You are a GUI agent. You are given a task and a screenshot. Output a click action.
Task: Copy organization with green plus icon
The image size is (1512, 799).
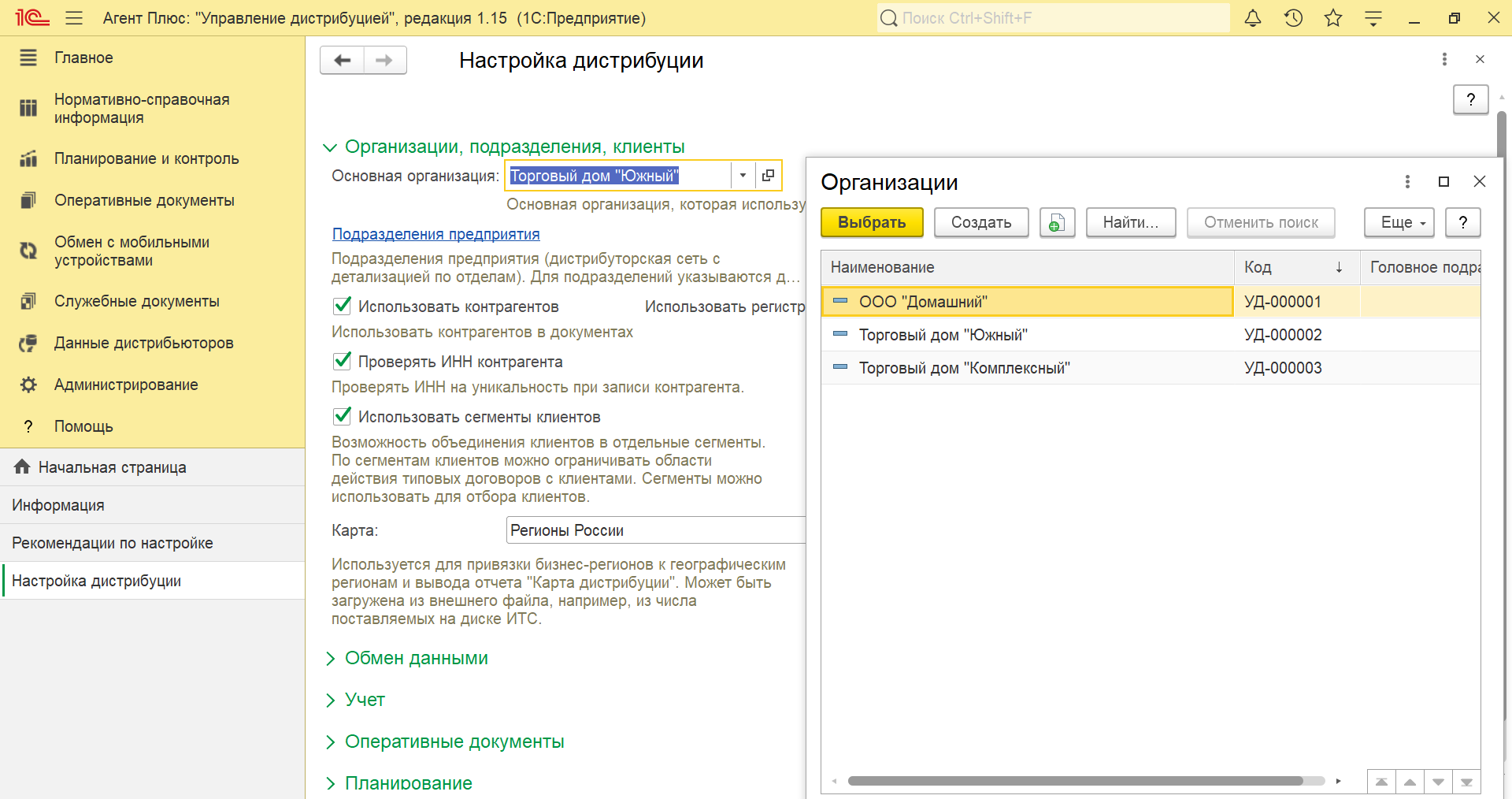[x=1057, y=222]
